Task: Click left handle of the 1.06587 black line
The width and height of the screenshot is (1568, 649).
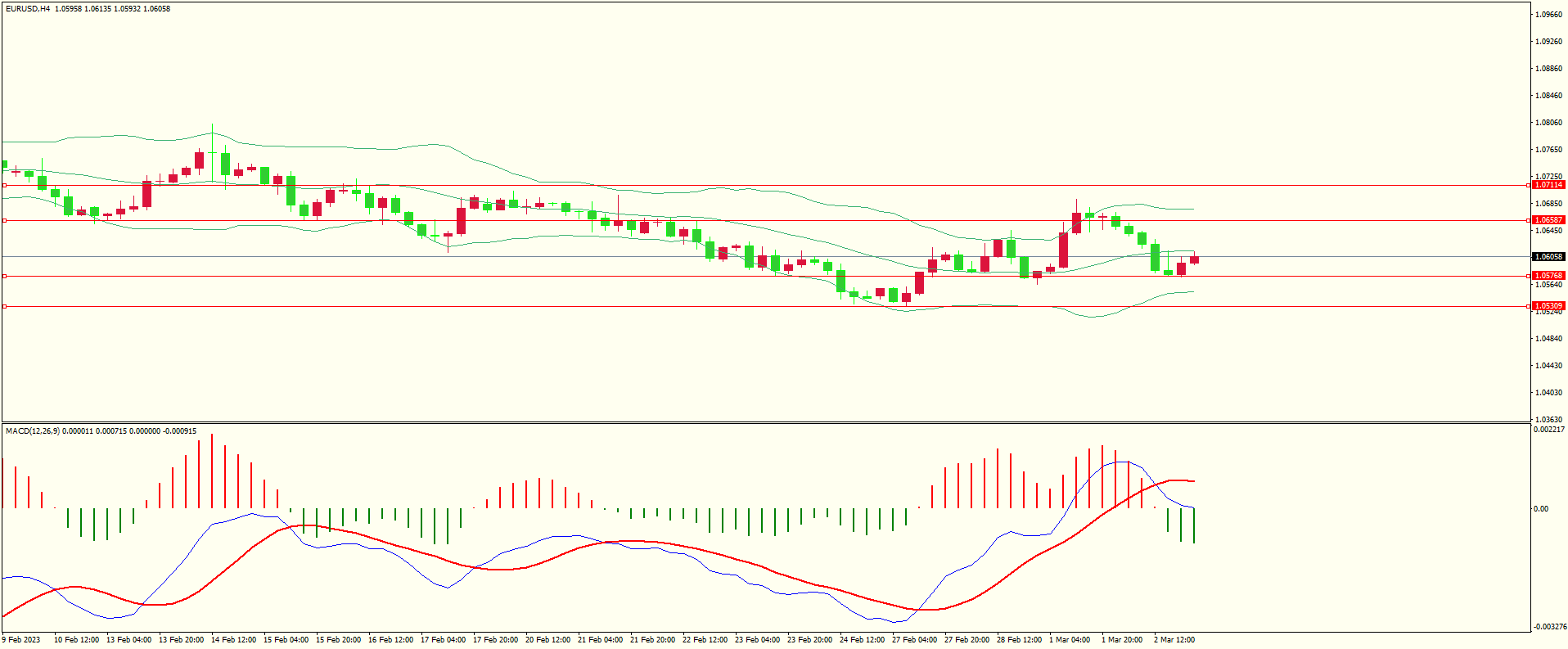Action: pyautogui.click(x=4, y=221)
